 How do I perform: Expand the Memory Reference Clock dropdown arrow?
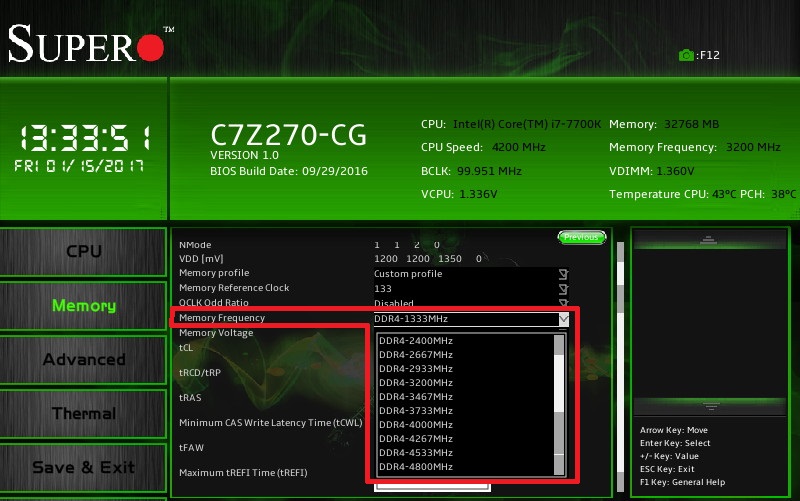click(563, 289)
